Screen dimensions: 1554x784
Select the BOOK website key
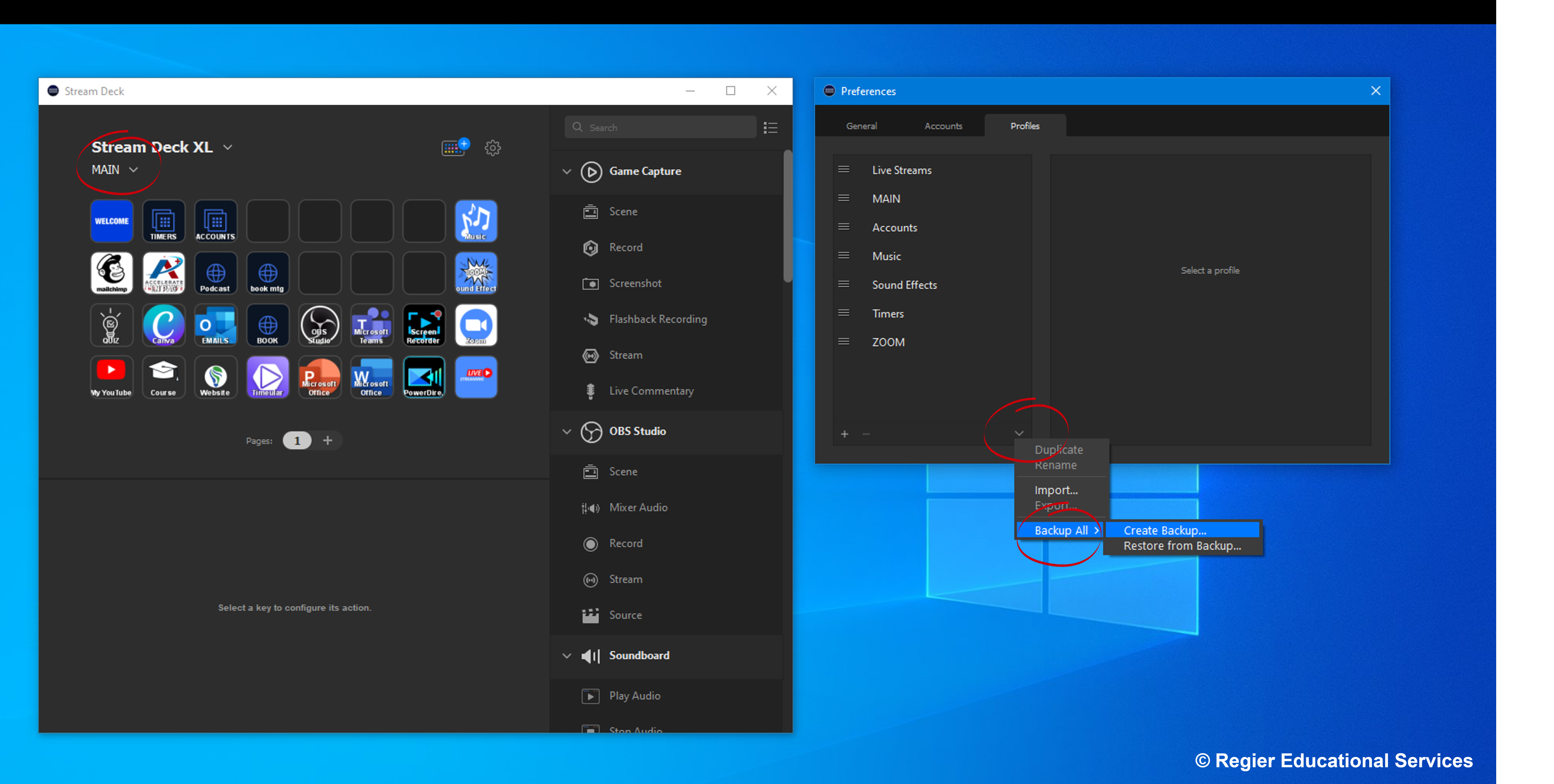click(267, 325)
